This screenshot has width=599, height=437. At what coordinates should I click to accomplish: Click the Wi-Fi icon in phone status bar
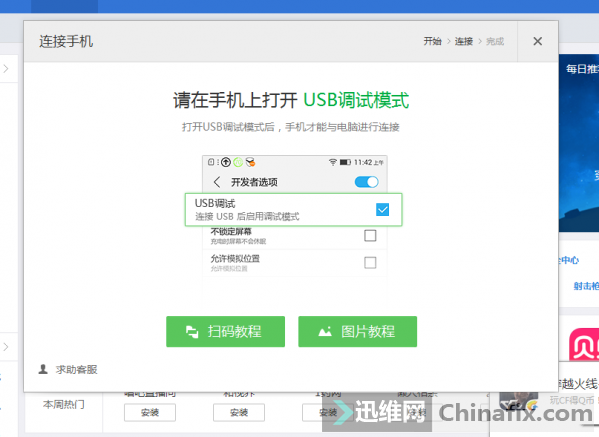pos(333,162)
